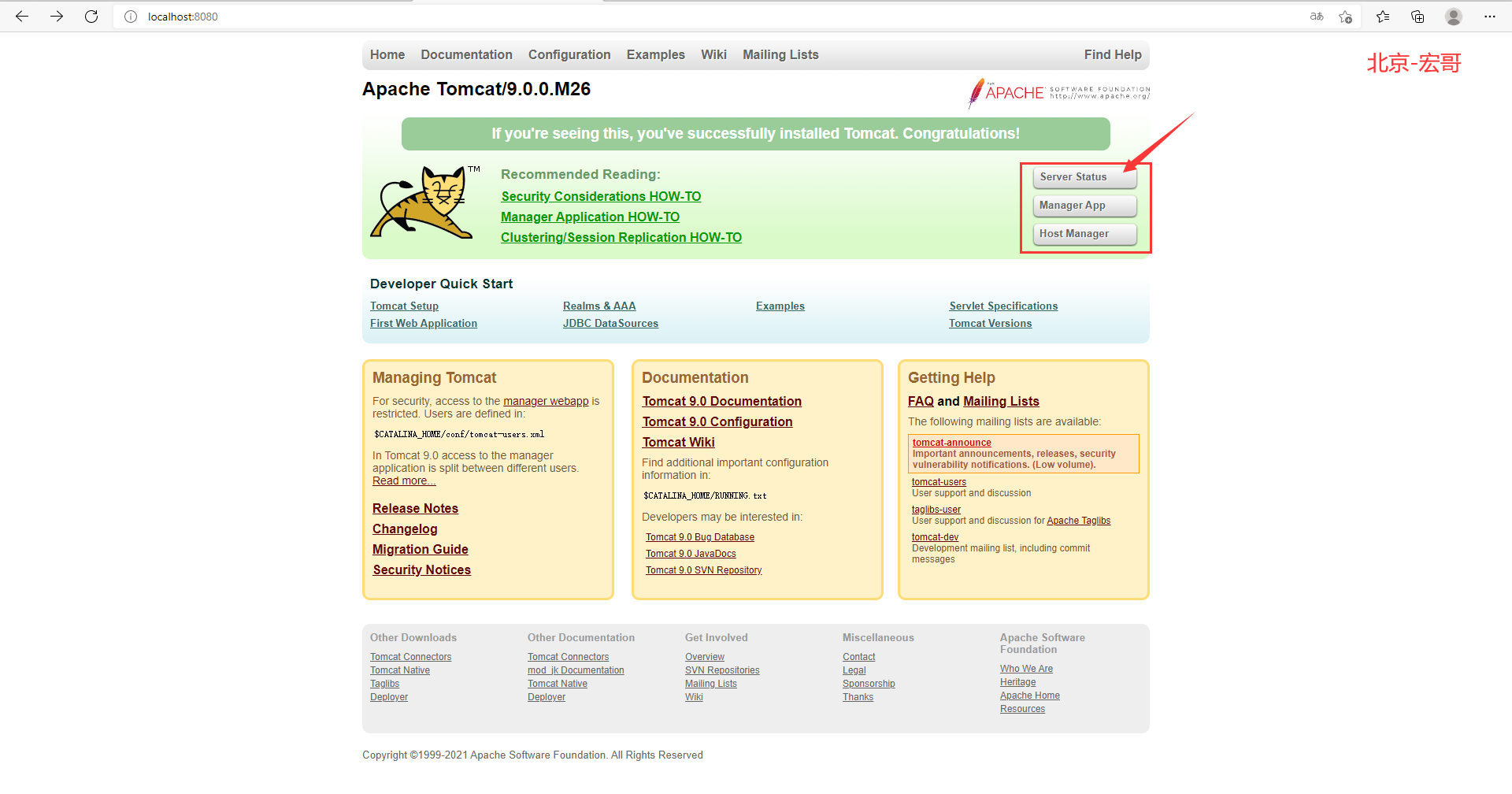
Task: Open the Tomcat Setup link
Action: (404, 306)
